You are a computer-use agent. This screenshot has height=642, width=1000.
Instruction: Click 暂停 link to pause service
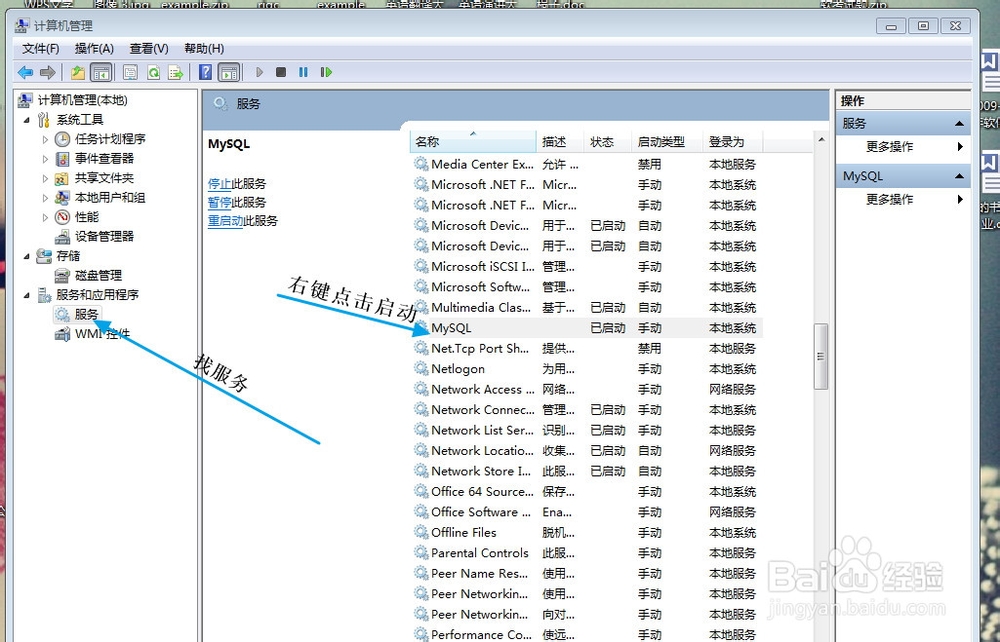(219, 202)
